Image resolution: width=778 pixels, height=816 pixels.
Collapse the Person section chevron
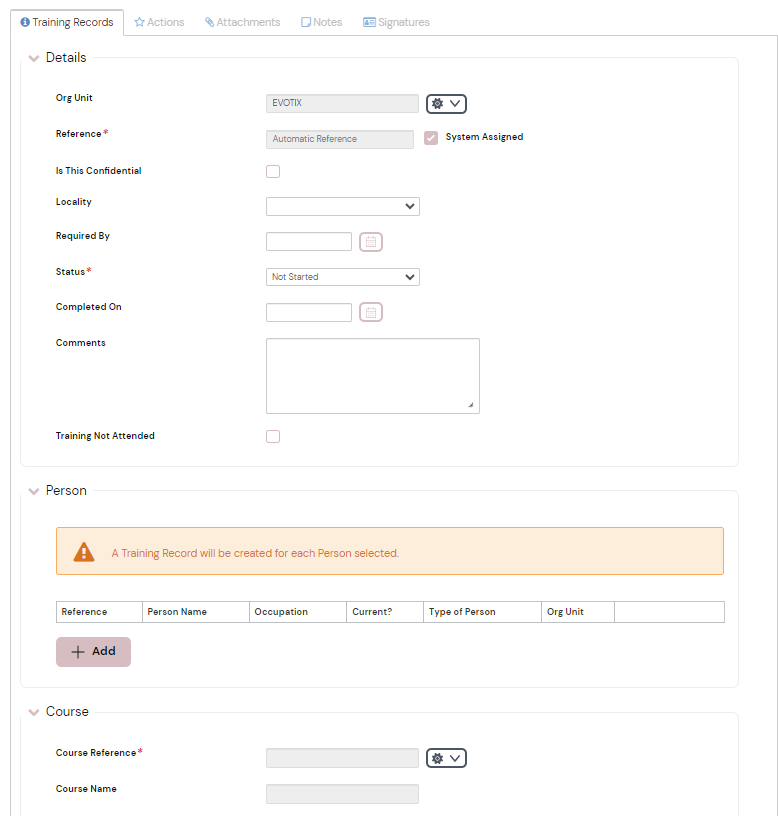point(34,492)
